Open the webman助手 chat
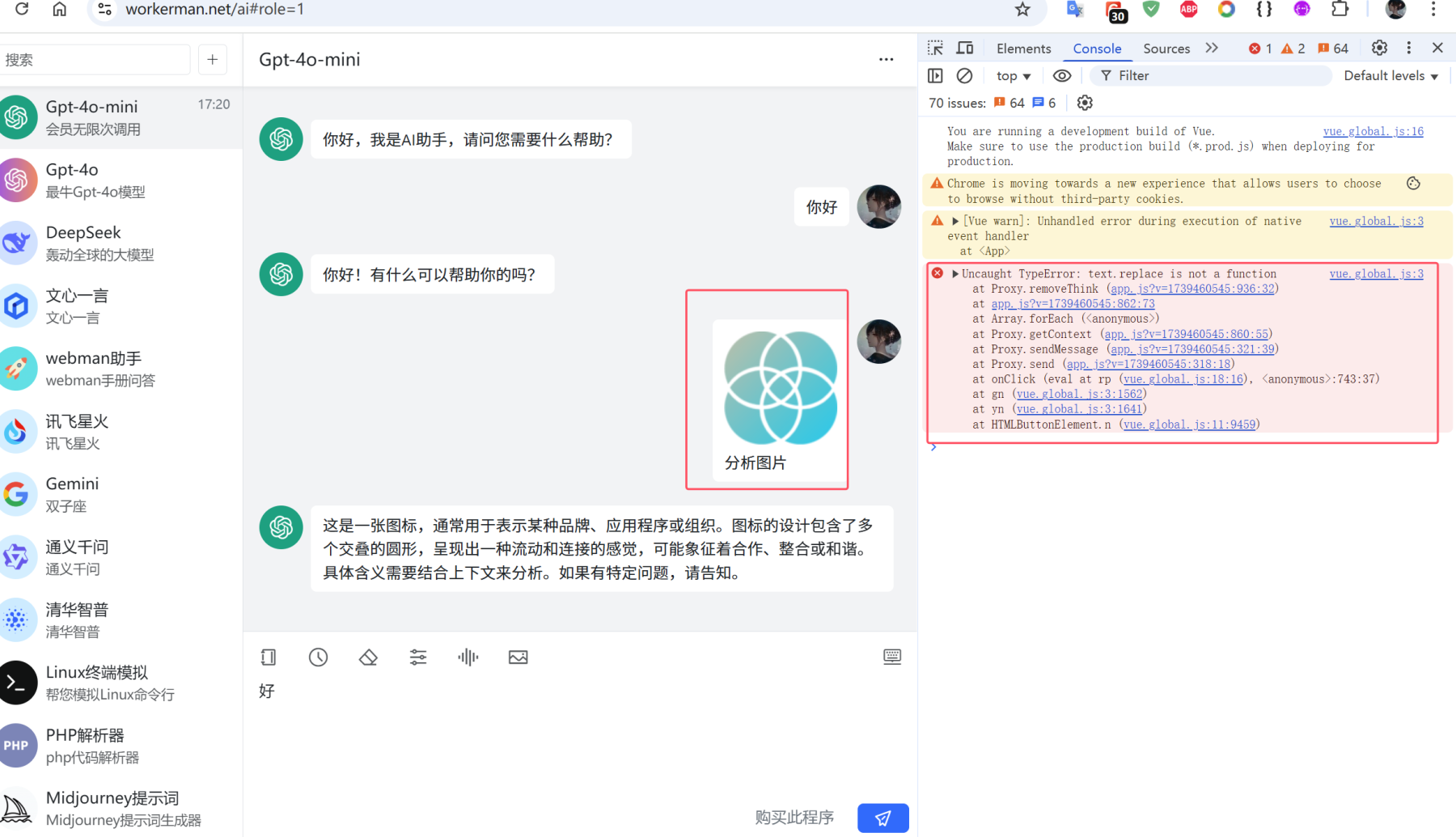The width and height of the screenshot is (1456, 837). (121, 369)
